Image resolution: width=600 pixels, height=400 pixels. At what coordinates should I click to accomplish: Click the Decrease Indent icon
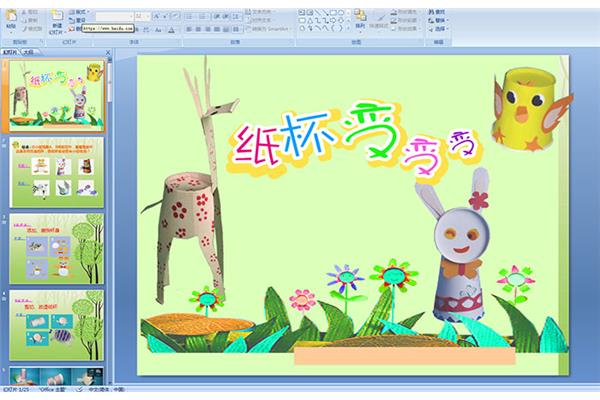[x=217, y=16]
